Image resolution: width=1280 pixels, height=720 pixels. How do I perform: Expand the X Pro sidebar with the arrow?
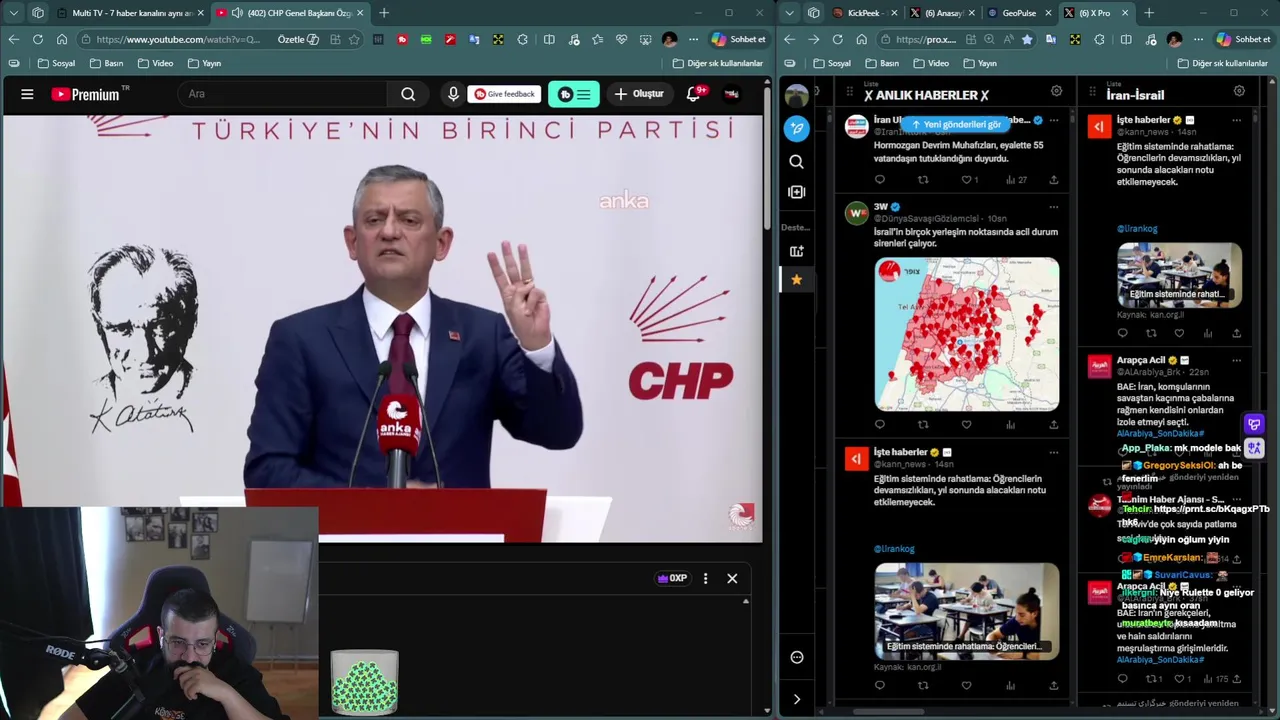pyautogui.click(x=796, y=699)
